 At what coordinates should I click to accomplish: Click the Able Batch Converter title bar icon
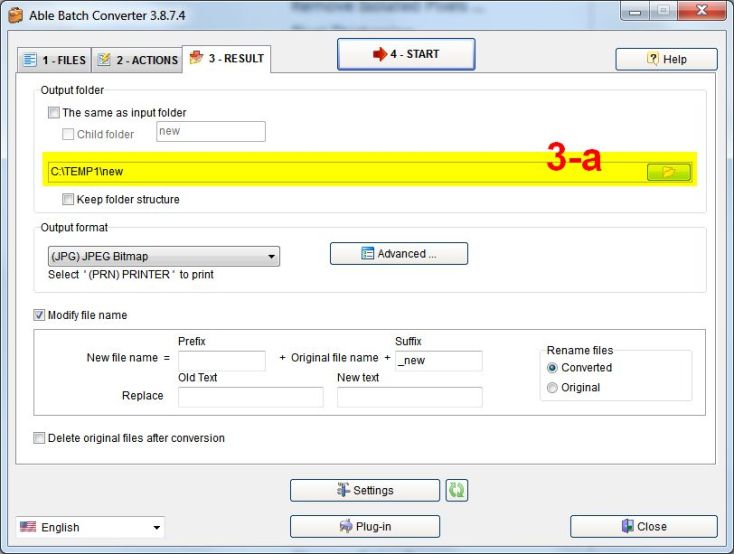[15, 15]
